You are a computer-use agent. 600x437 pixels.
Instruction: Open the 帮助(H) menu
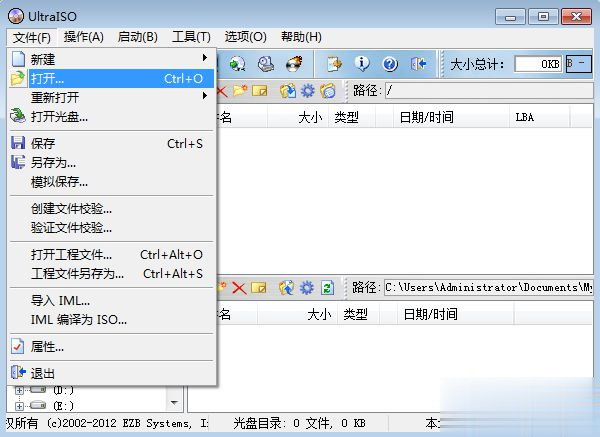(x=301, y=37)
